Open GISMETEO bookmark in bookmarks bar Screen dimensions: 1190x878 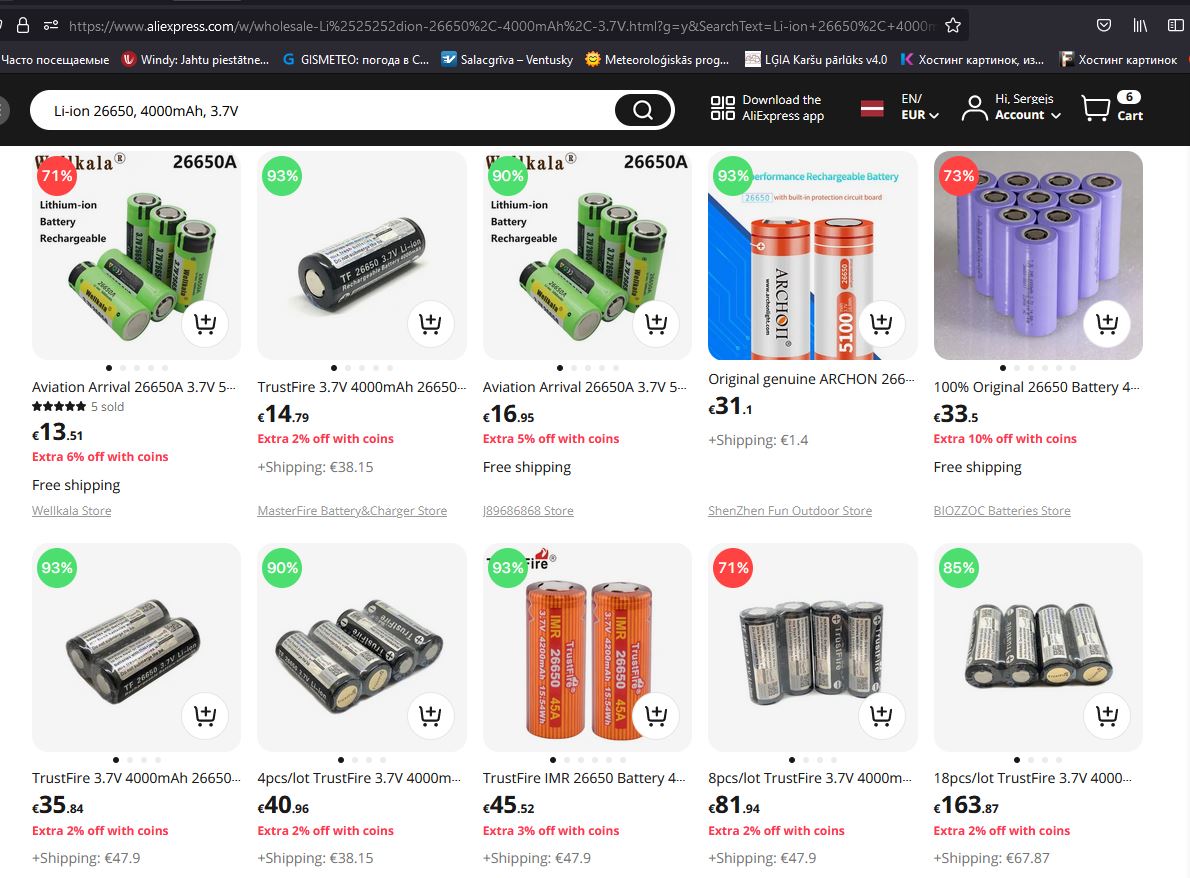coord(356,59)
